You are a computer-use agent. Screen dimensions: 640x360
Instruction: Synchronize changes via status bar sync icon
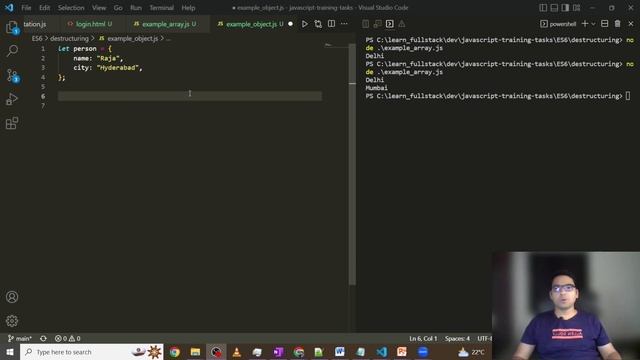(43, 338)
